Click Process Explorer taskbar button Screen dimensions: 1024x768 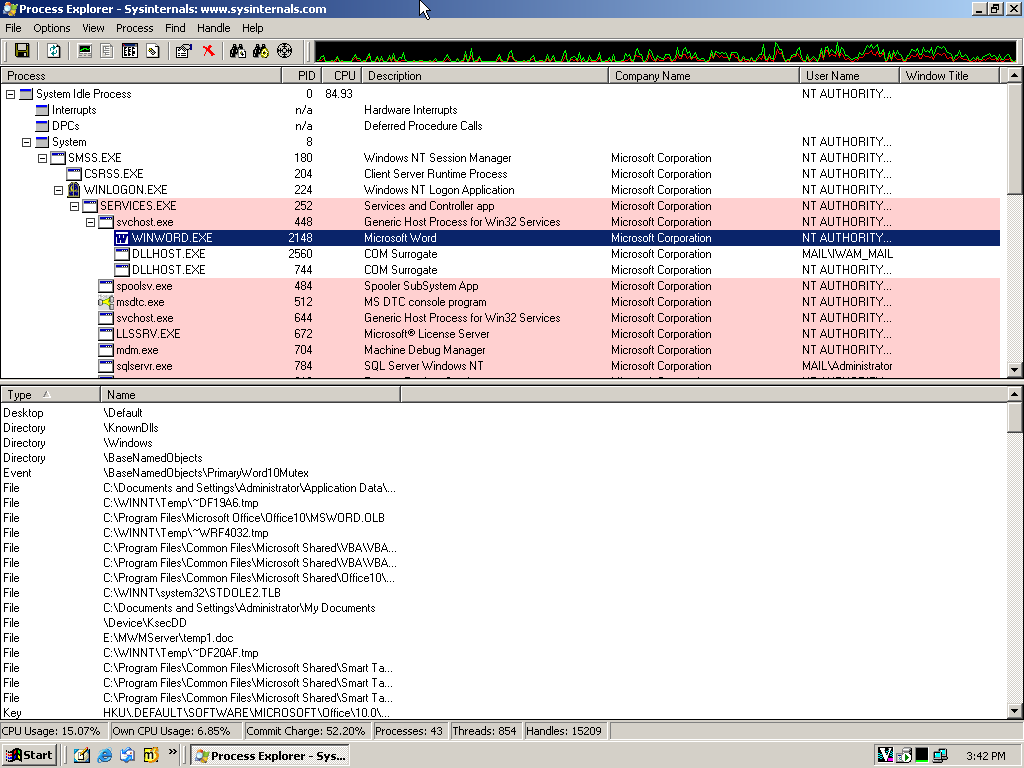[x=270, y=756]
